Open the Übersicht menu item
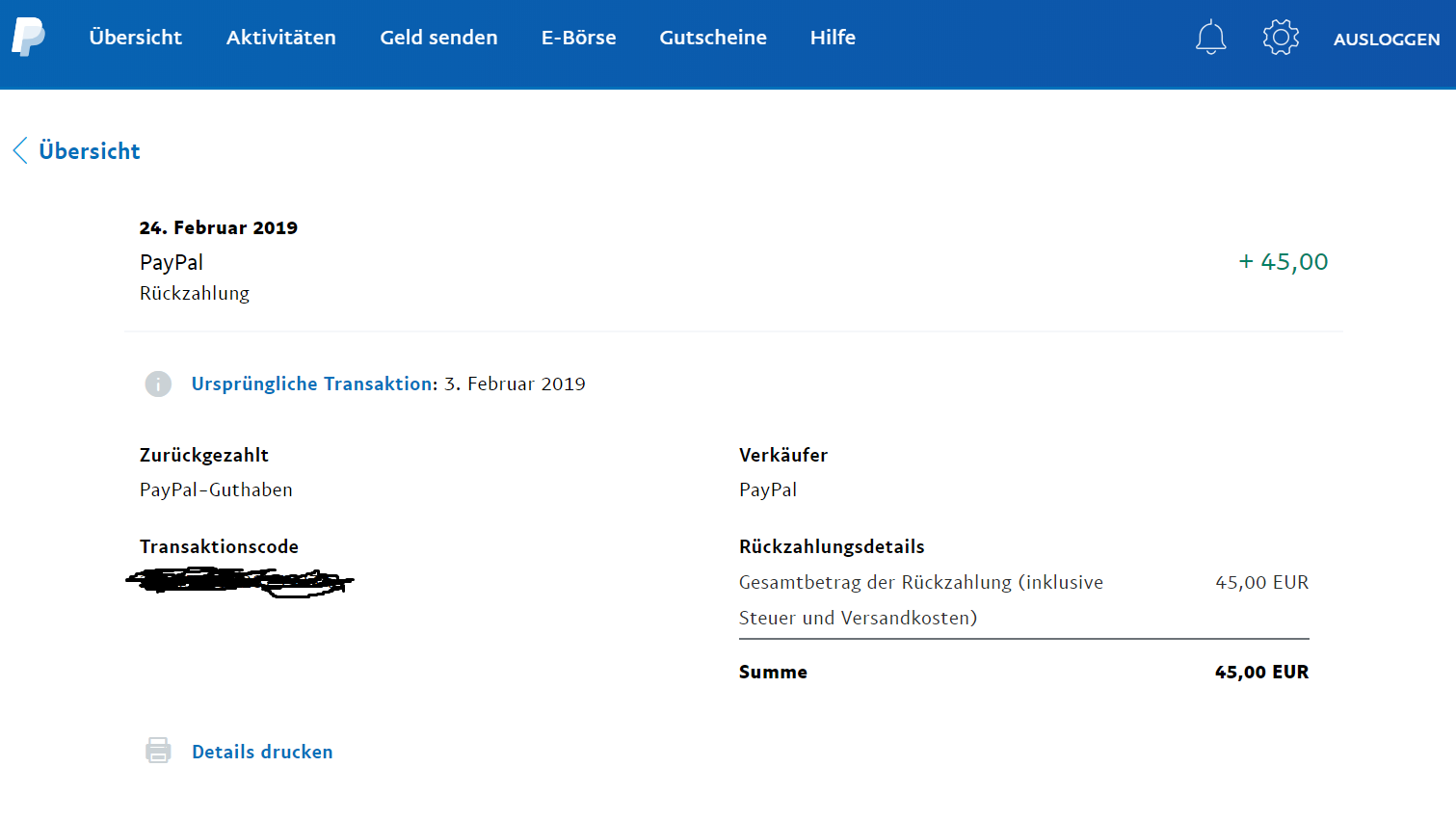This screenshot has height=820, width=1456. 136,38
